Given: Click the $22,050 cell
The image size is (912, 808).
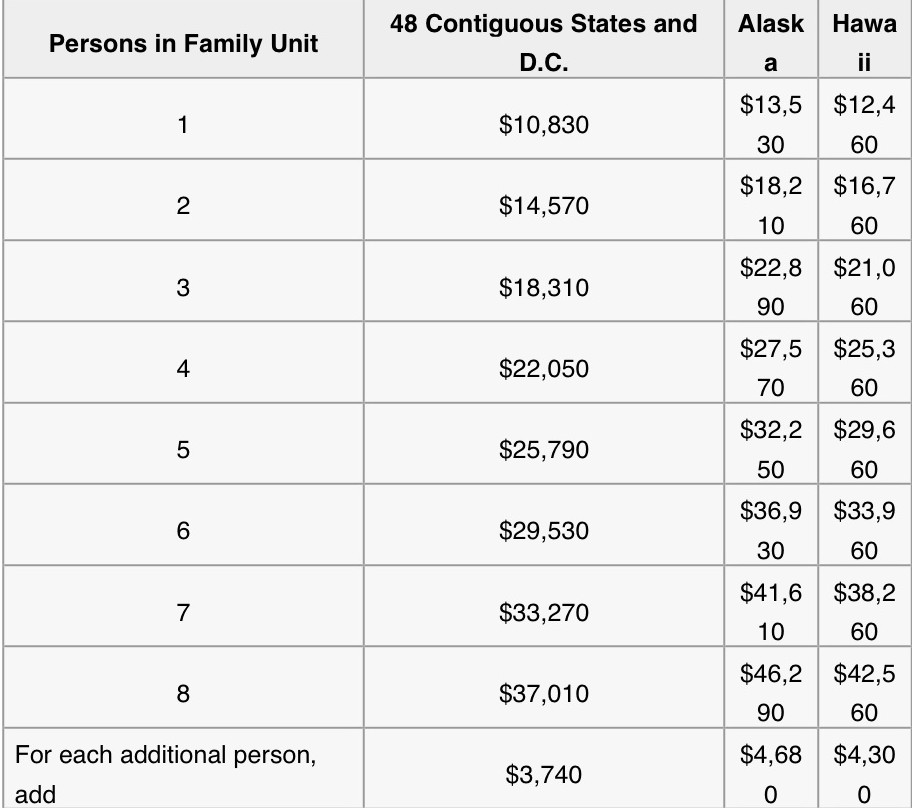Looking at the screenshot, I should [x=544, y=369].
